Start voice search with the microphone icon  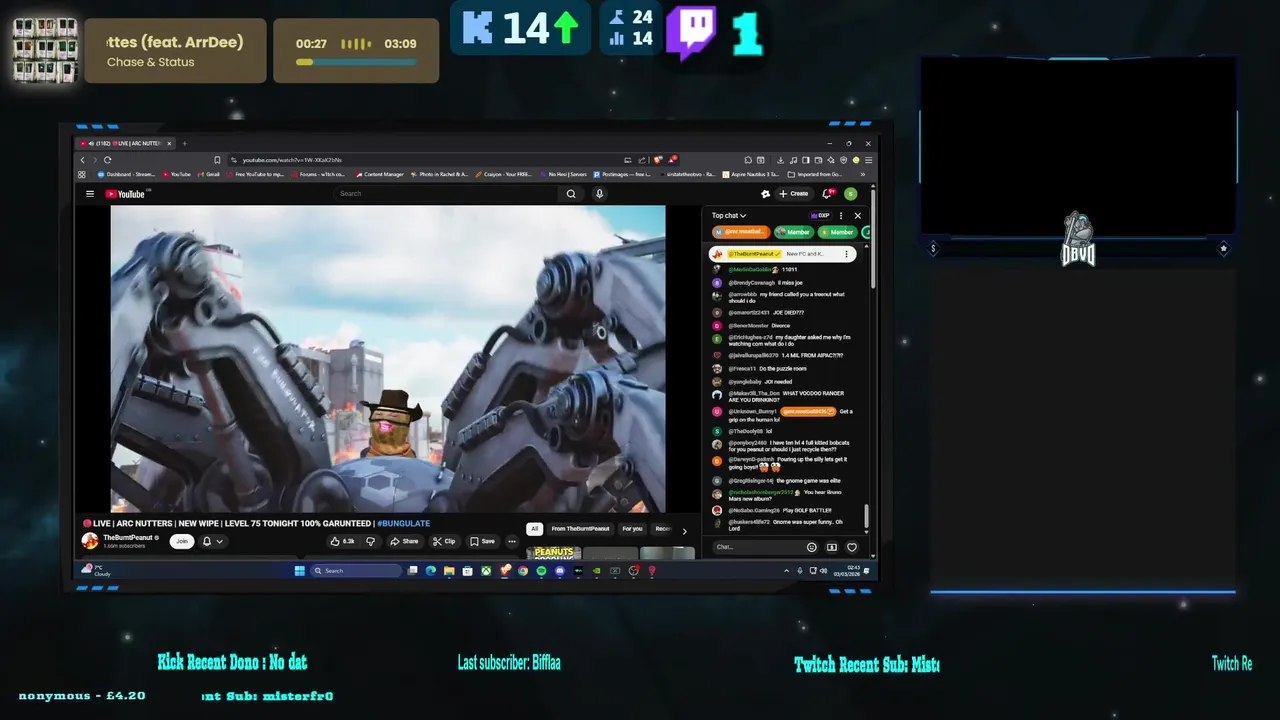599,194
